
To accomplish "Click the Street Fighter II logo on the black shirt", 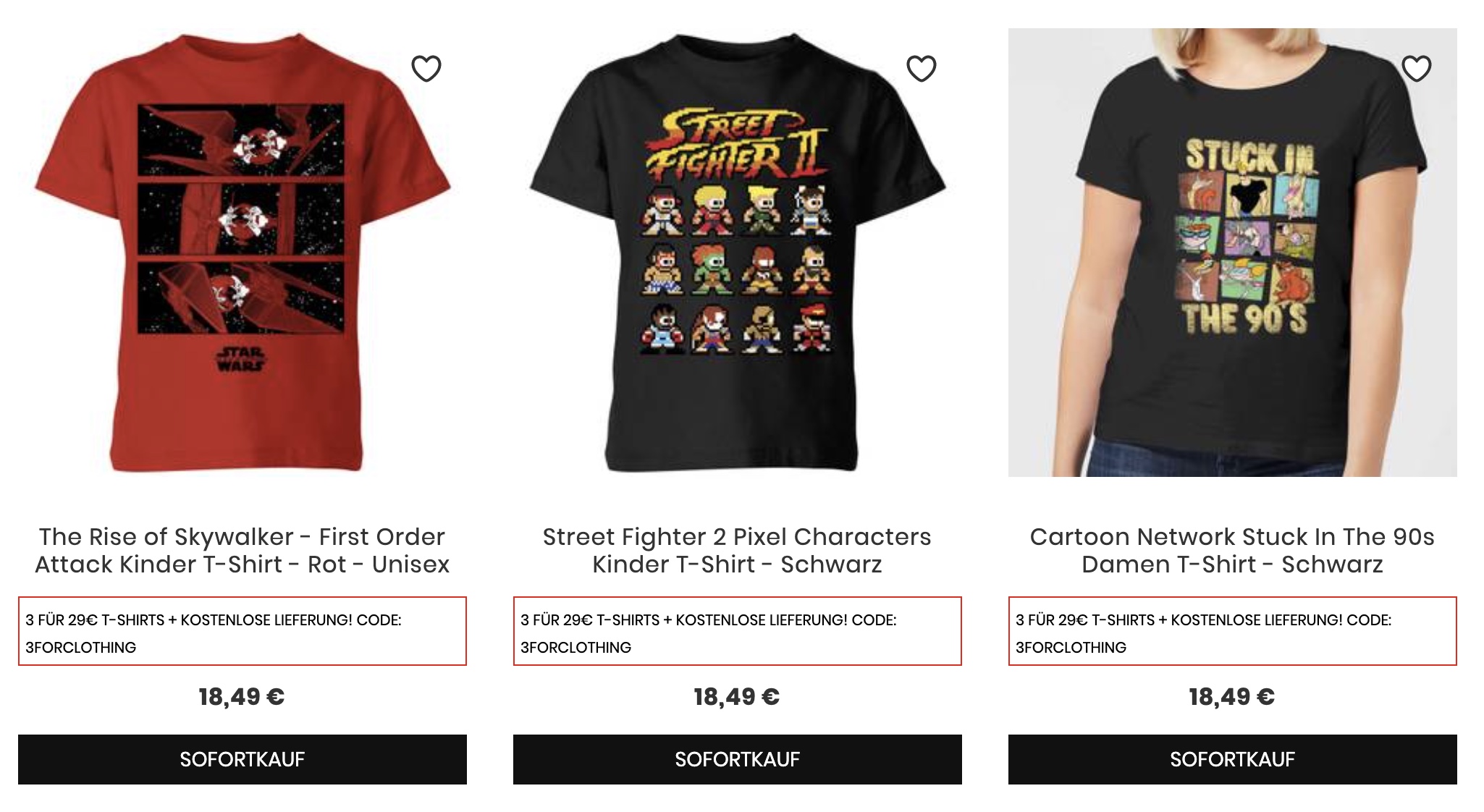I will [x=737, y=147].
